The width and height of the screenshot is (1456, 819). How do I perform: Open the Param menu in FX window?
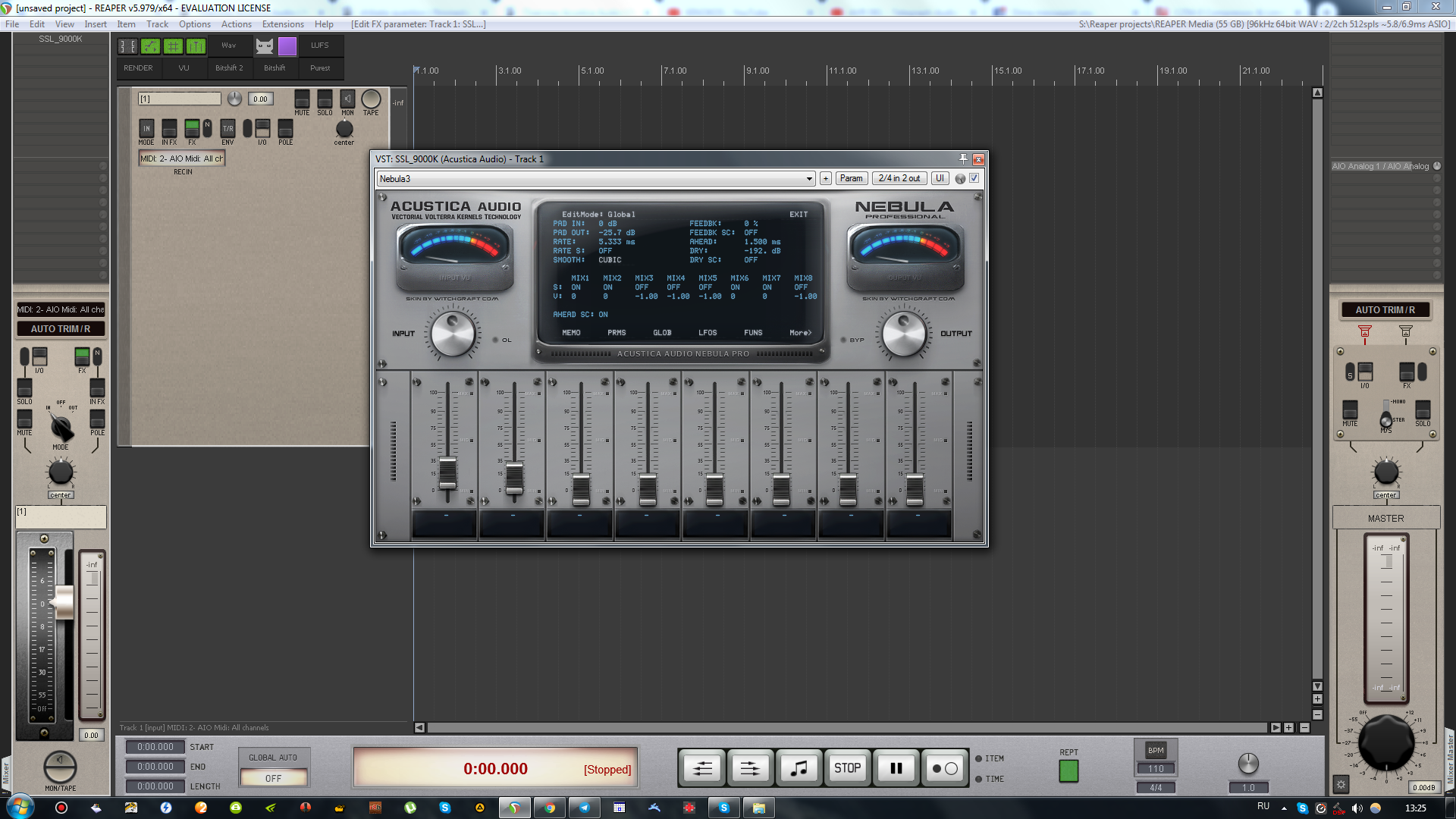click(852, 178)
